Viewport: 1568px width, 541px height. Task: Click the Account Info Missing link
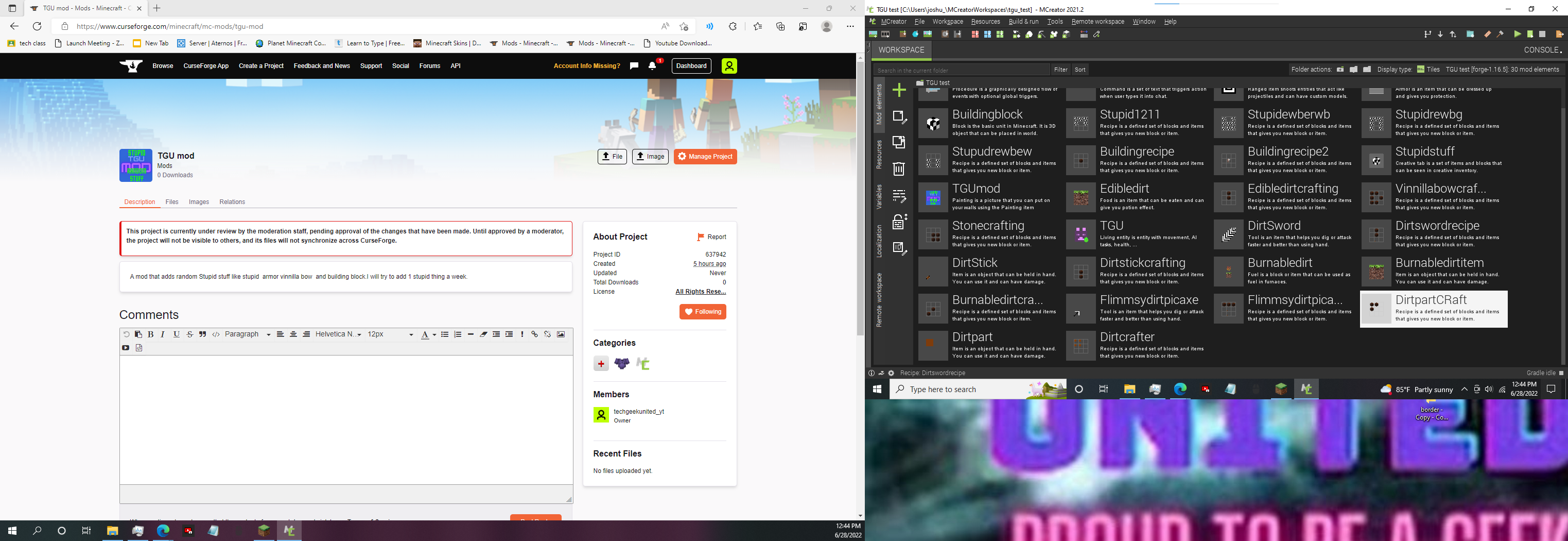pos(587,66)
